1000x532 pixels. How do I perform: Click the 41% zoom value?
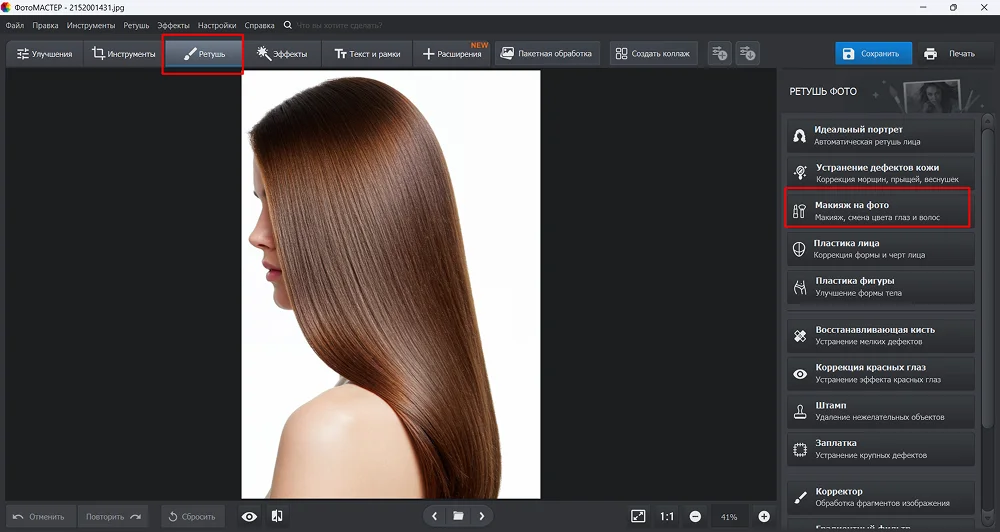coord(729,517)
